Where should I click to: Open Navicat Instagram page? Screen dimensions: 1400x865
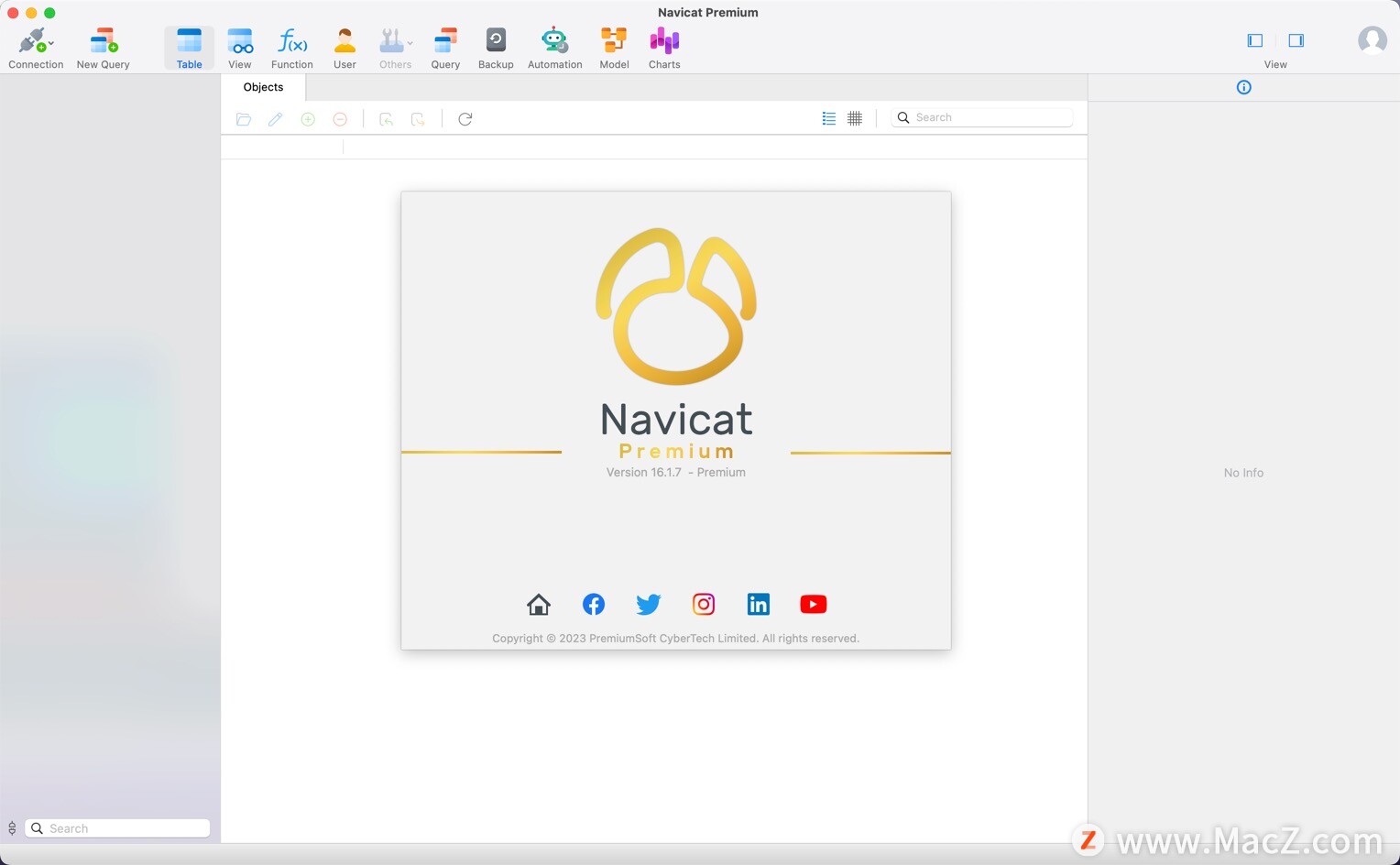pos(704,604)
